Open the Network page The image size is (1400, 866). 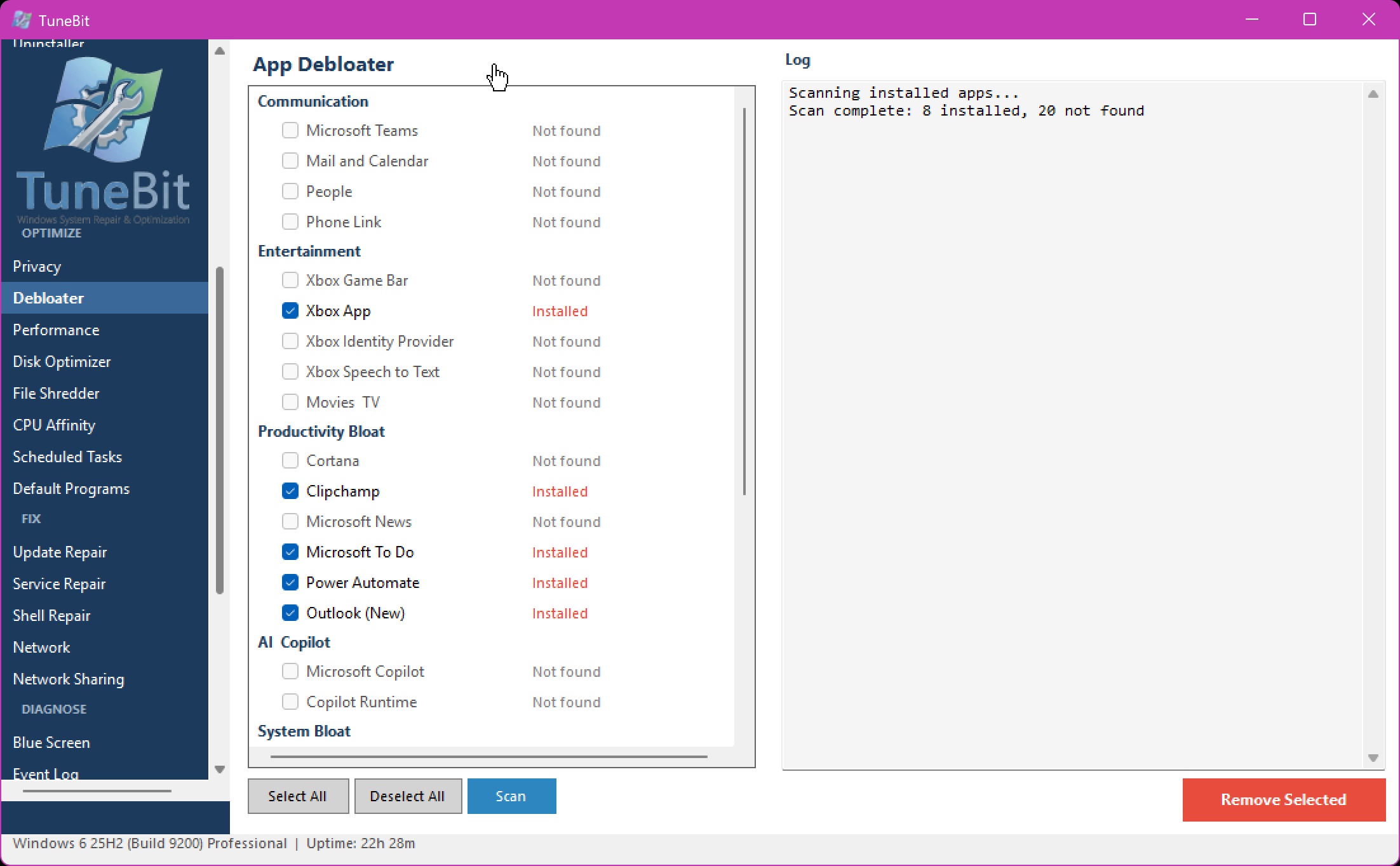(x=105, y=647)
